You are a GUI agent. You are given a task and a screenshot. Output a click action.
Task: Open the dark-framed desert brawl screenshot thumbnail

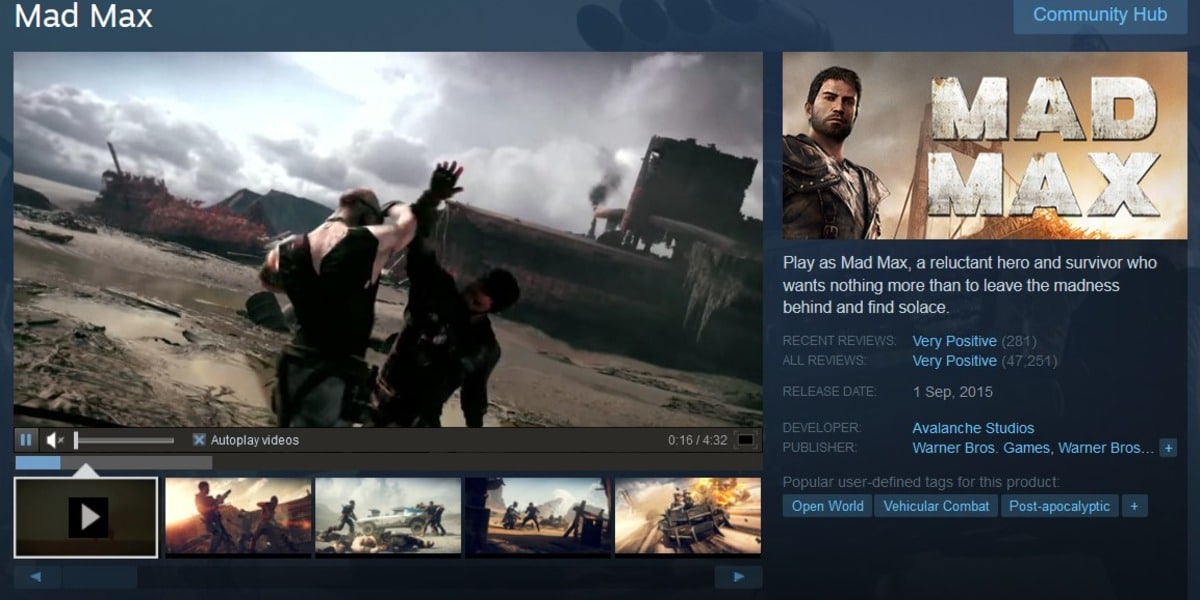538,516
